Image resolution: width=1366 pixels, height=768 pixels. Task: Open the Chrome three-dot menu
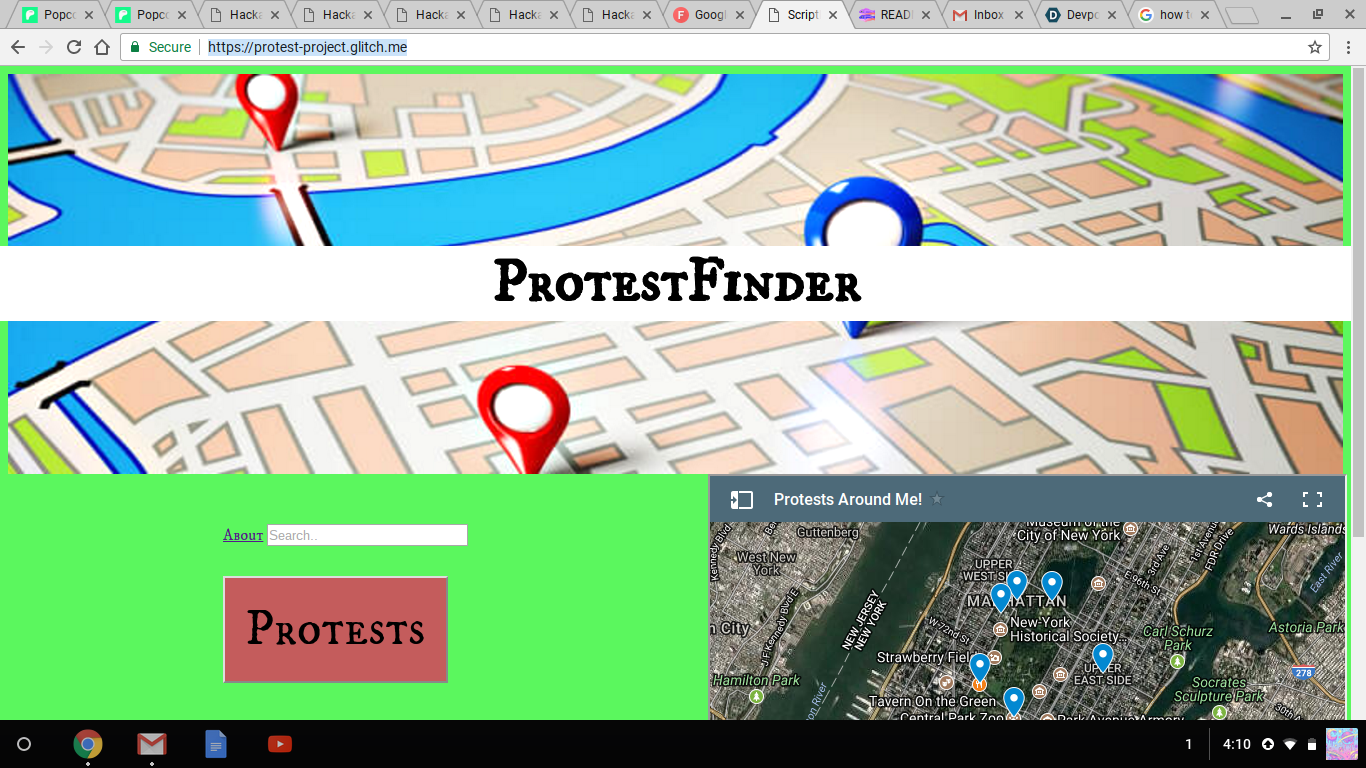coord(1348,47)
